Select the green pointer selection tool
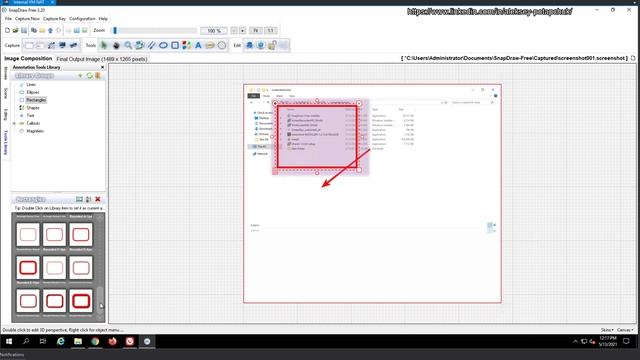 click(x=104, y=45)
